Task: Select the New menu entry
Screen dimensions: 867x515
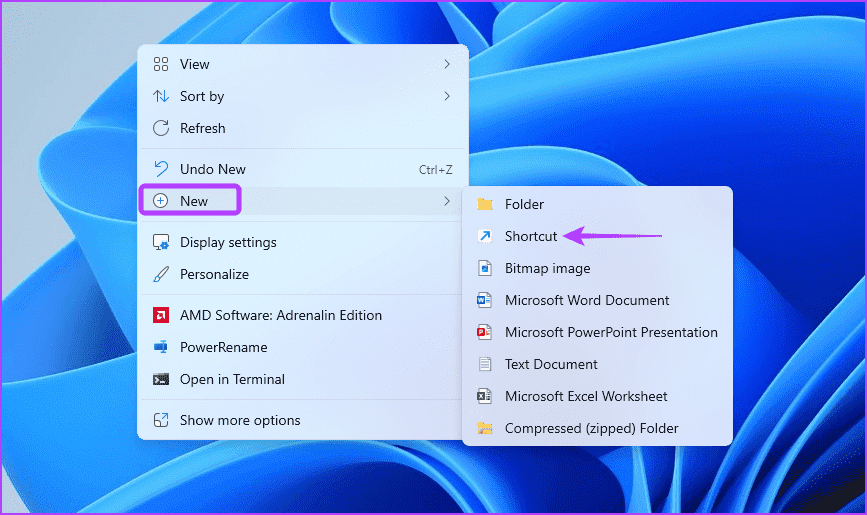Action: coord(302,201)
